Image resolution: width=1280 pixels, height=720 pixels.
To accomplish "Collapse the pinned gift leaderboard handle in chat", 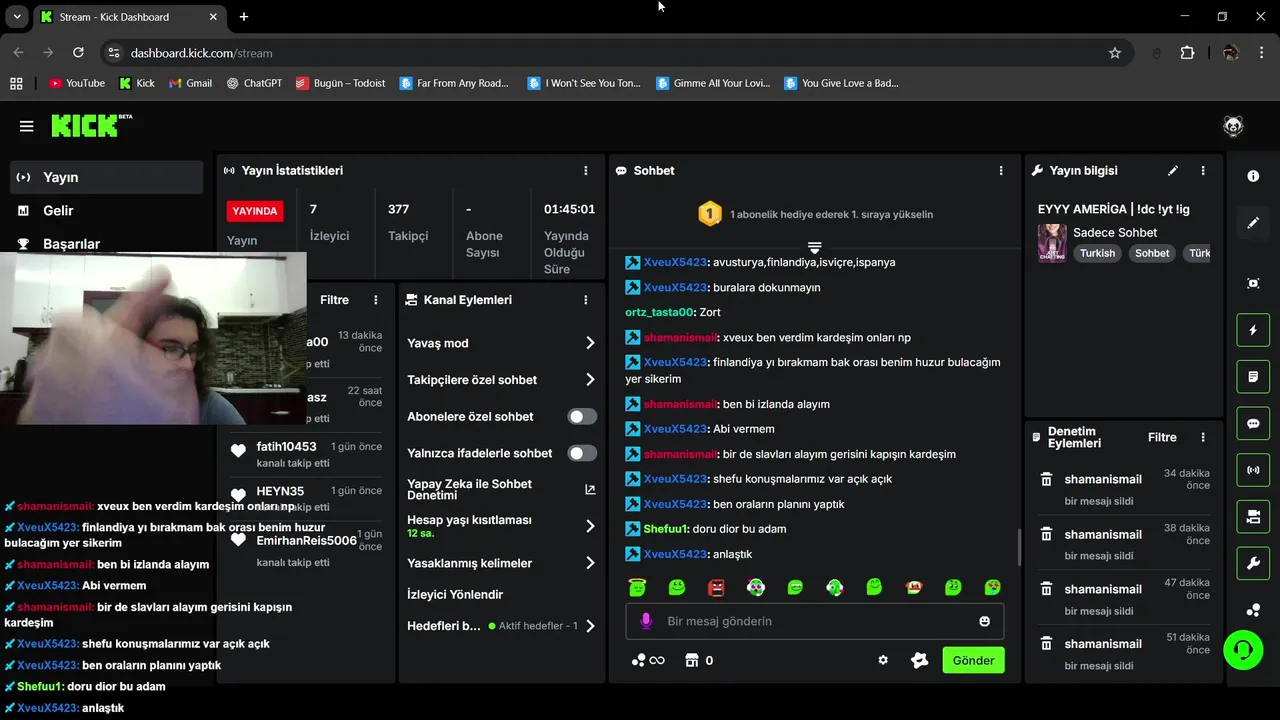I will tap(814, 246).
